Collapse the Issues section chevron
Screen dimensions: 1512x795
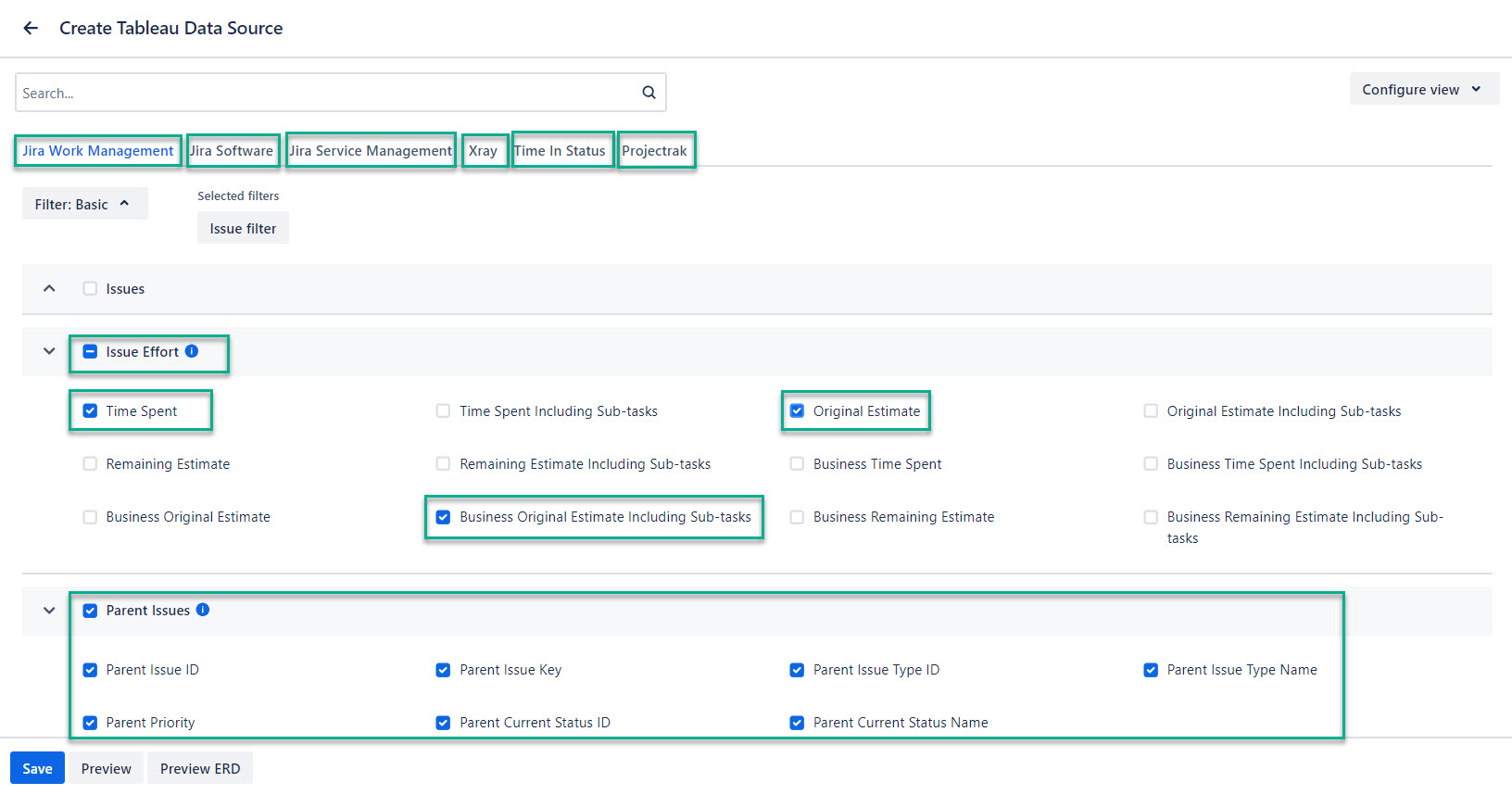(x=49, y=289)
